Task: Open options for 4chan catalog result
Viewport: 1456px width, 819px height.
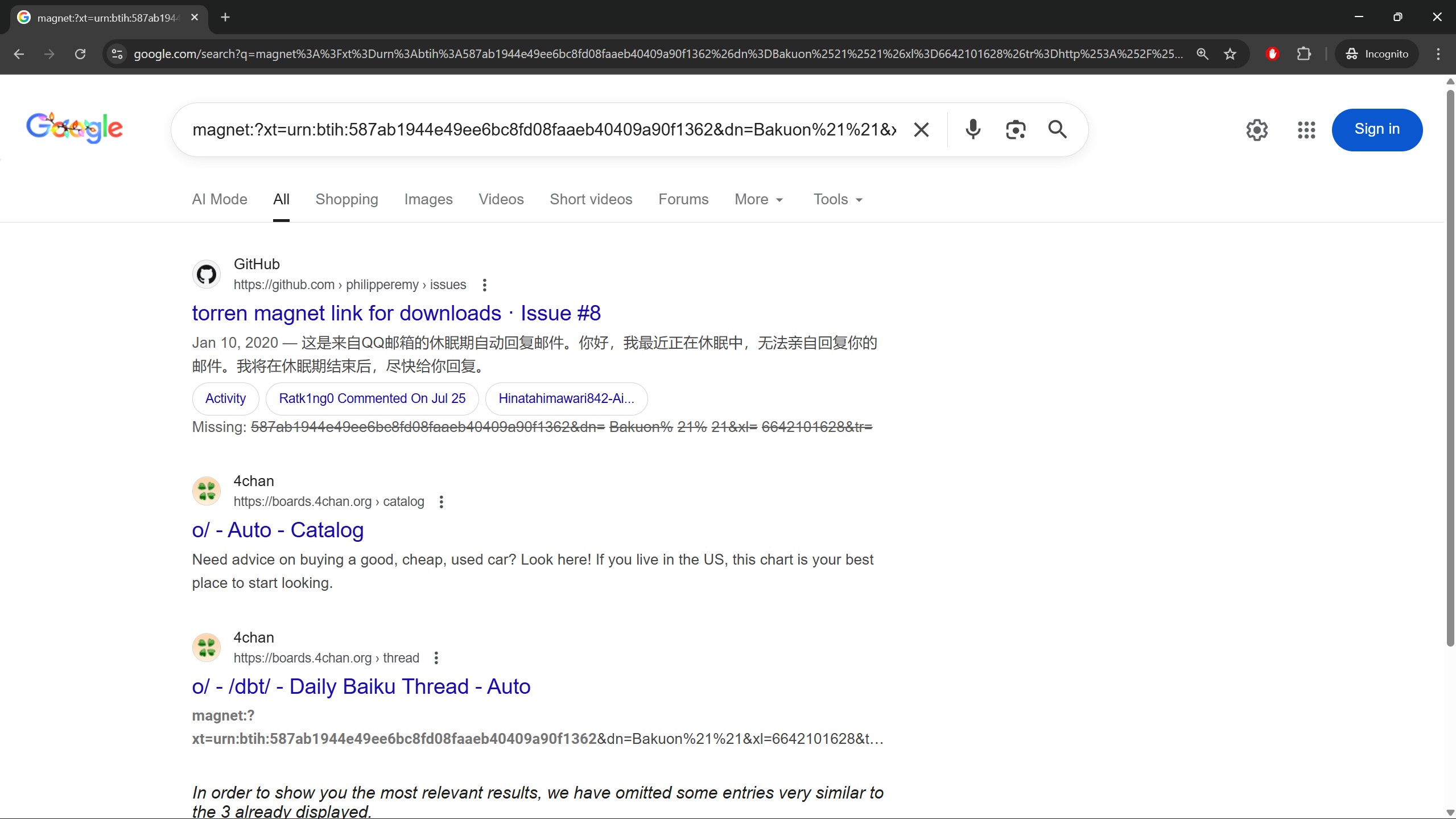Action: click(441, 501)
